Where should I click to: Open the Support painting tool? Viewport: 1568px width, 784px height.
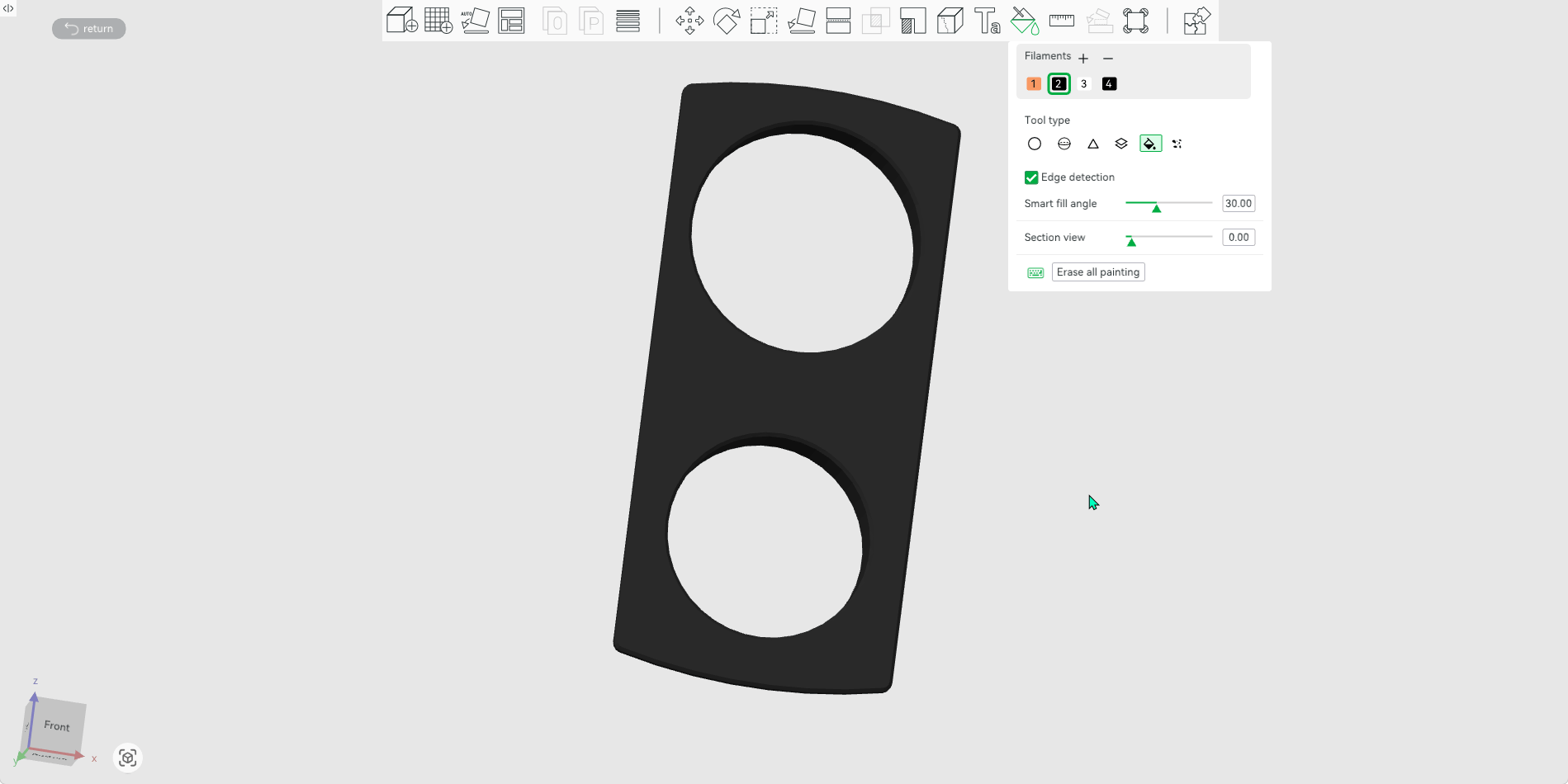point(912,21)
